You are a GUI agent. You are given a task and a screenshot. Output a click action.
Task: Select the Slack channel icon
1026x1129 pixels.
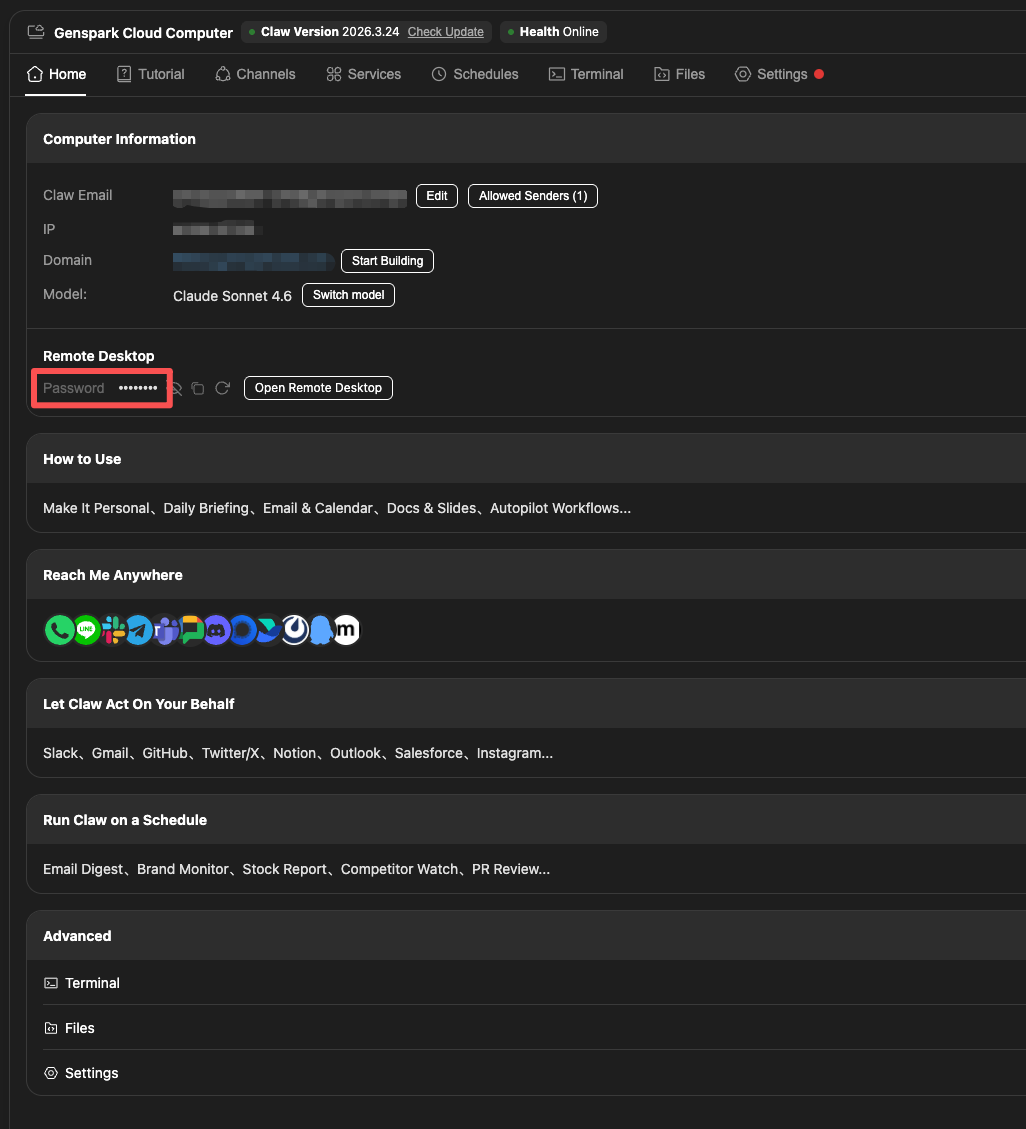coord(113,630)
